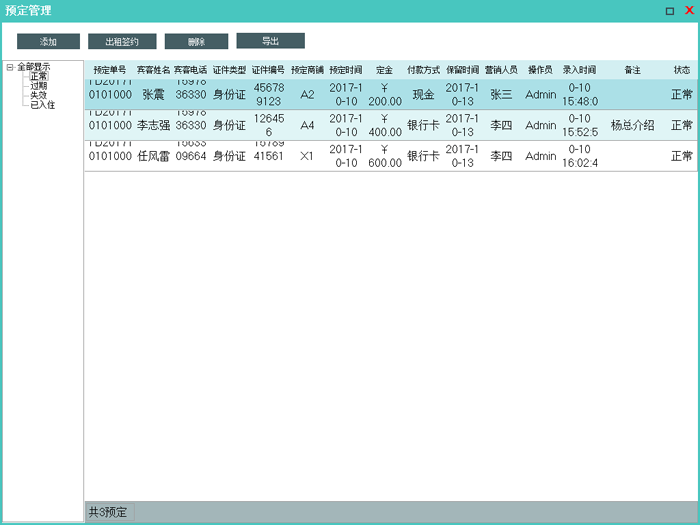
Task: Click the 定金 column header
Action: point(384,71)
